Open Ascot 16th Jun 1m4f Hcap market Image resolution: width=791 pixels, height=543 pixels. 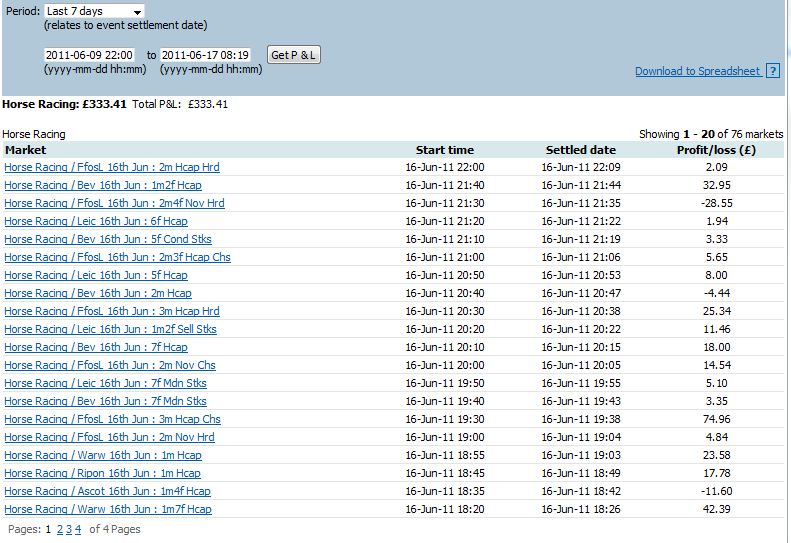point(107,491)
